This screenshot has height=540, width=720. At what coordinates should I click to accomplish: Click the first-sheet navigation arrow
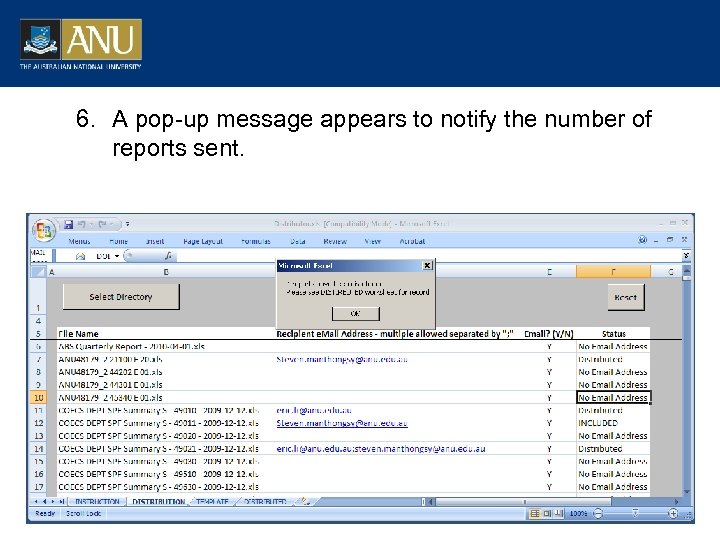[x=36, y=501]
